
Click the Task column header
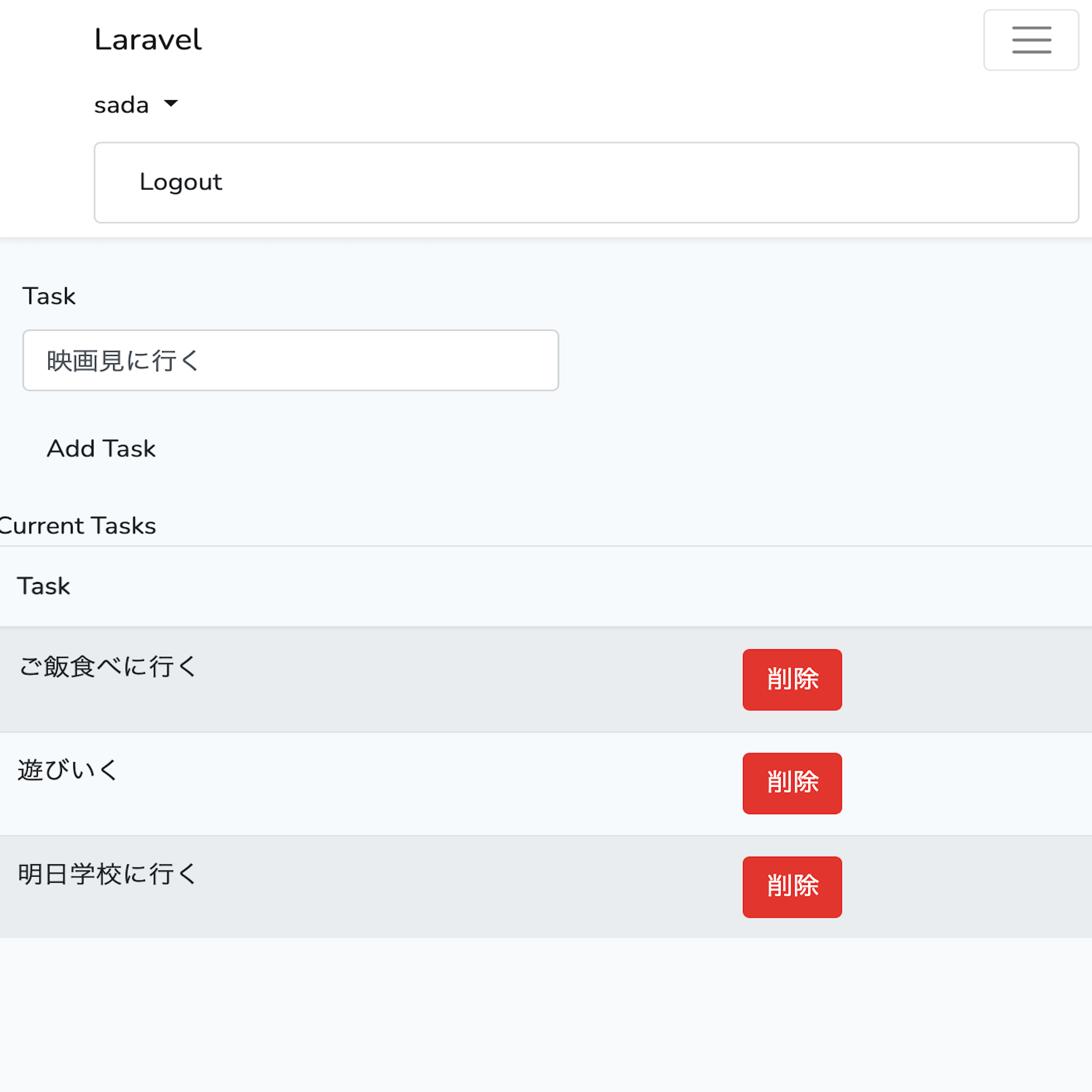(44, 585)
